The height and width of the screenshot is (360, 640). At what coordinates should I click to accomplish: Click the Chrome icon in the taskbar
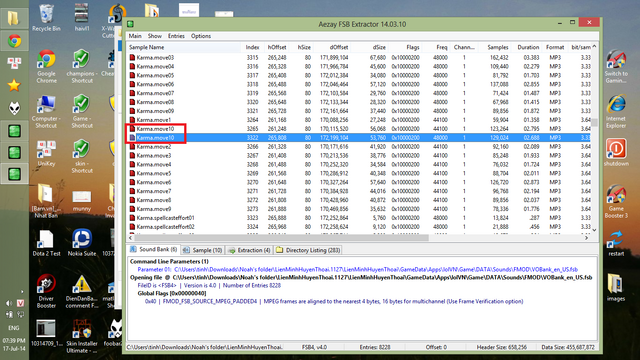click(14, 41)
